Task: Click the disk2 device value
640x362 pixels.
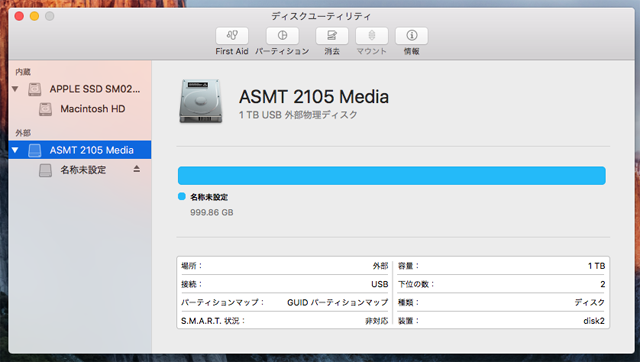Action: (594, 321)
